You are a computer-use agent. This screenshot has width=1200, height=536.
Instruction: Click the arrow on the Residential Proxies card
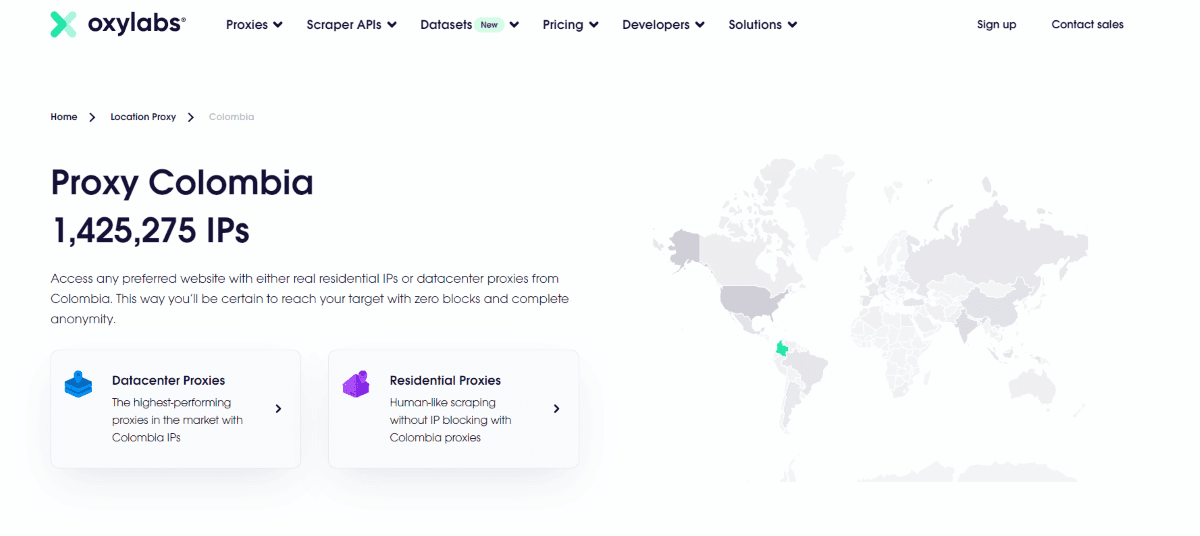556,408
